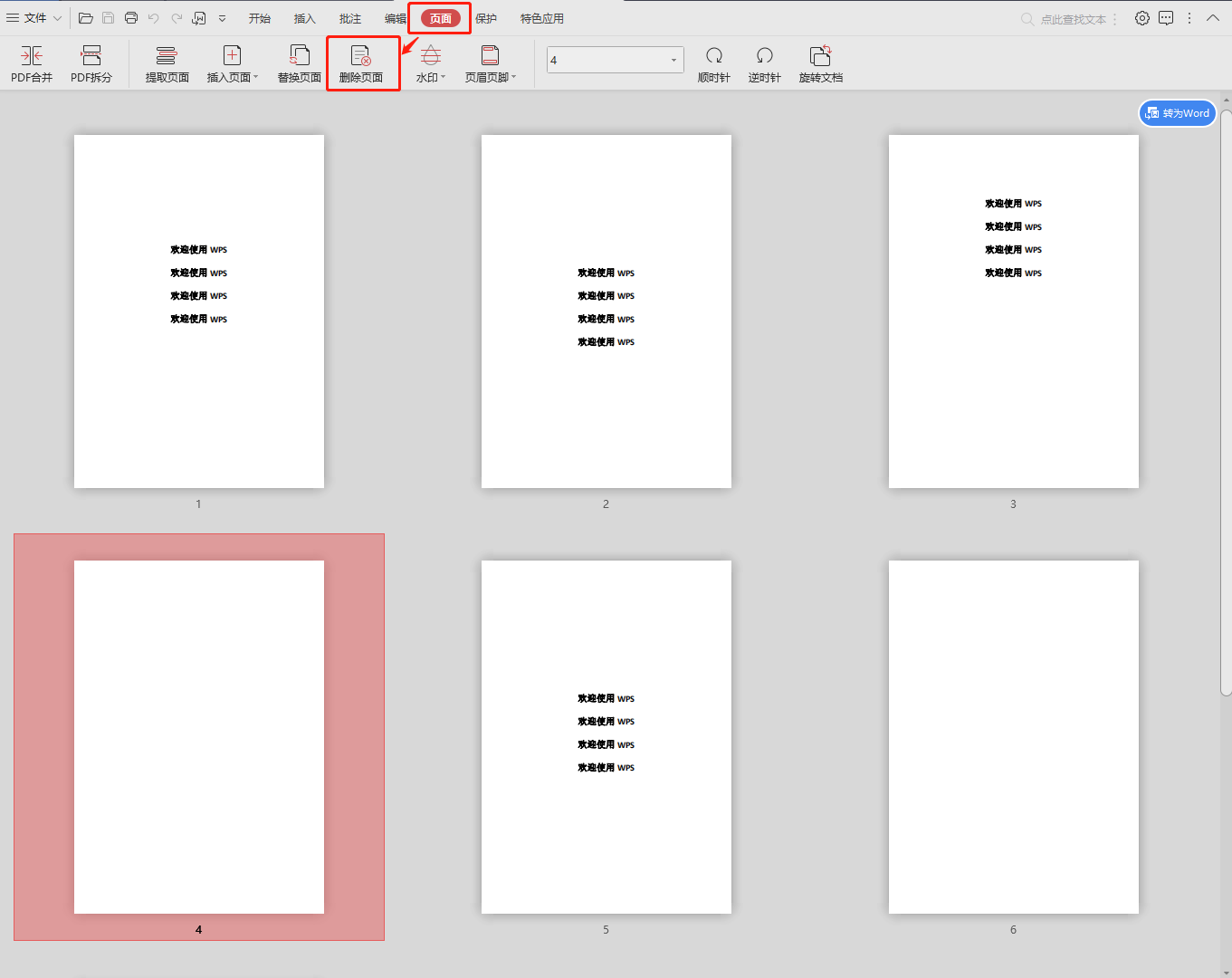Open the settings gear icon

tap(1142, 18)
